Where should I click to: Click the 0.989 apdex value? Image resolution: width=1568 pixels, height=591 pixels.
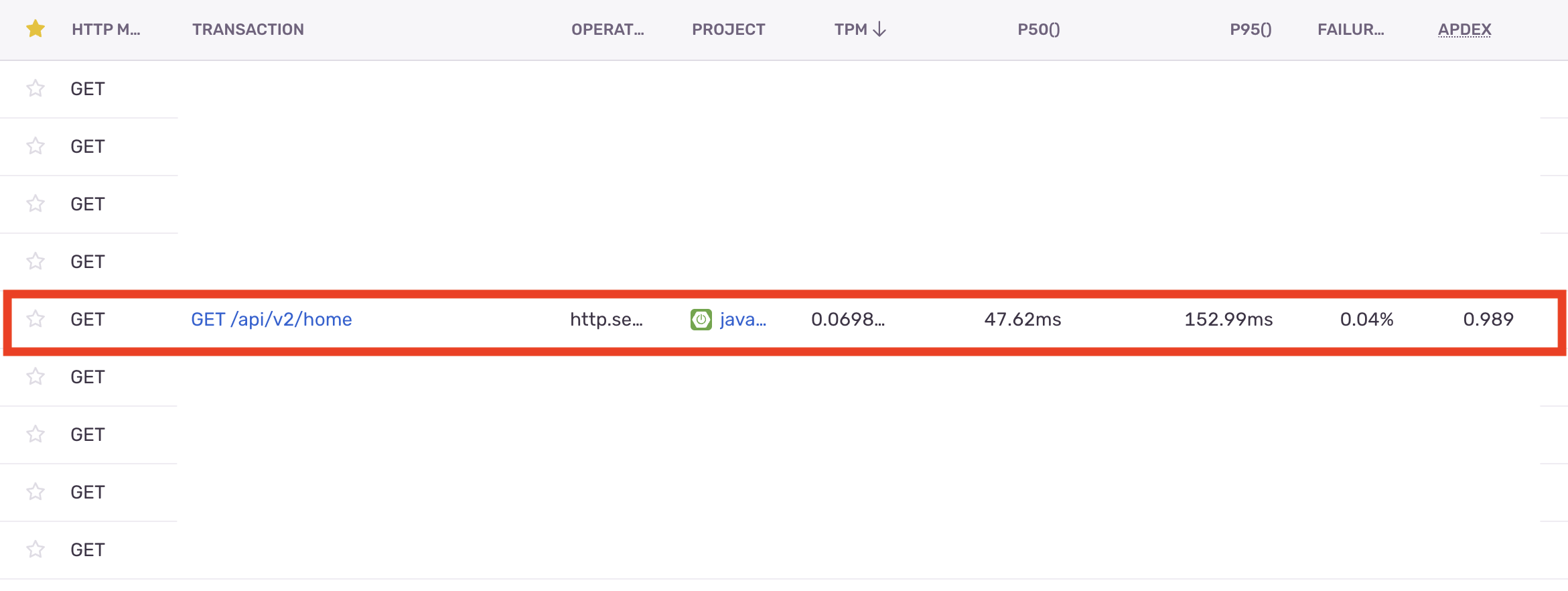1488,320
